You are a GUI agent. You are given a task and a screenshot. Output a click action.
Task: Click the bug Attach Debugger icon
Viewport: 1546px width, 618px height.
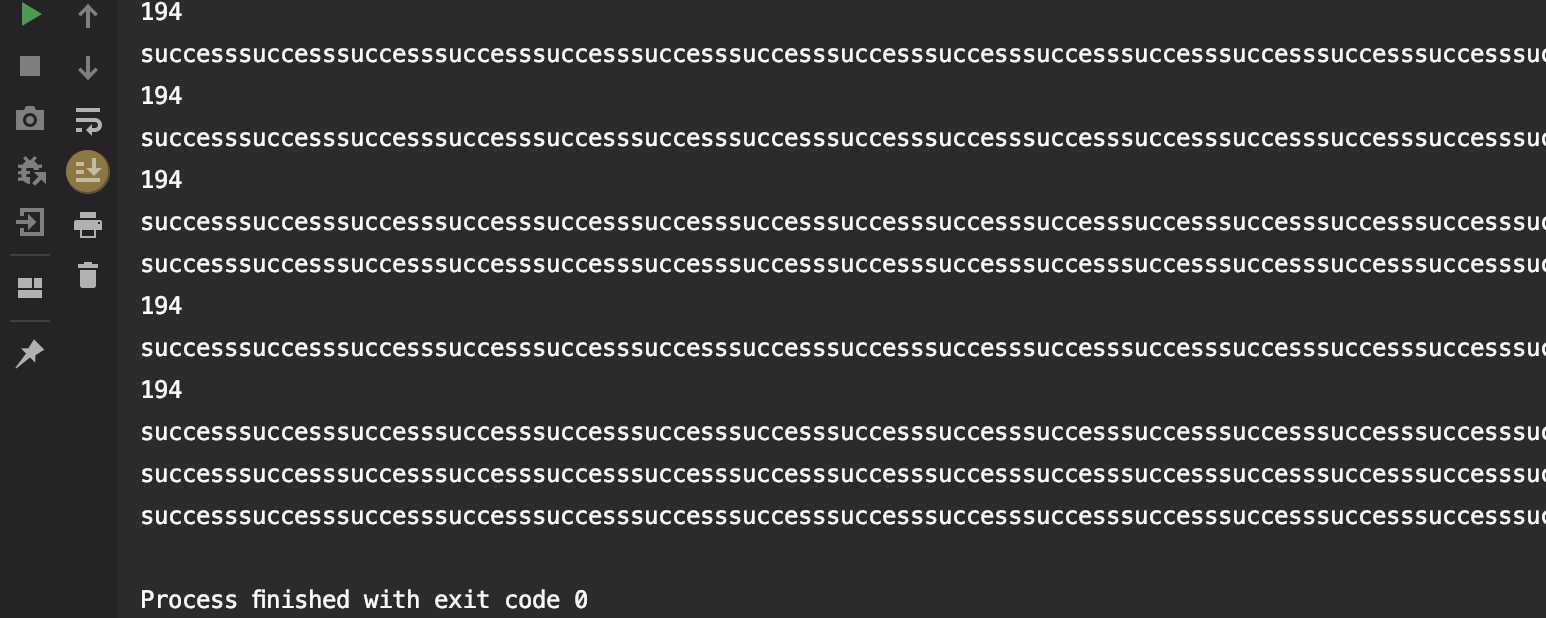click(31, 171)
